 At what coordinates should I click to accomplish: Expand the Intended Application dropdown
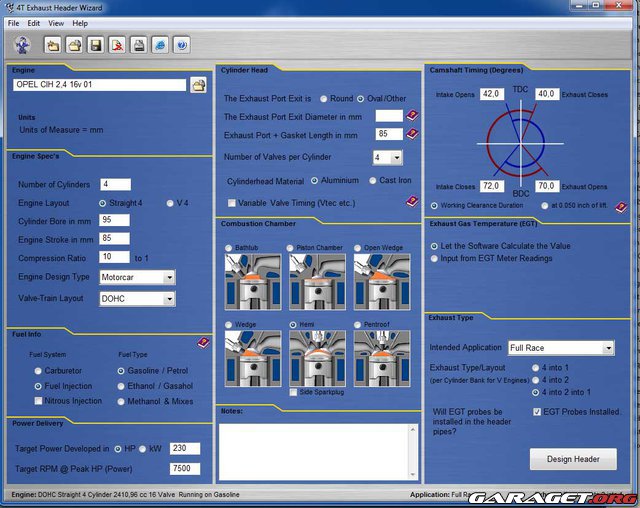(607, 348)
